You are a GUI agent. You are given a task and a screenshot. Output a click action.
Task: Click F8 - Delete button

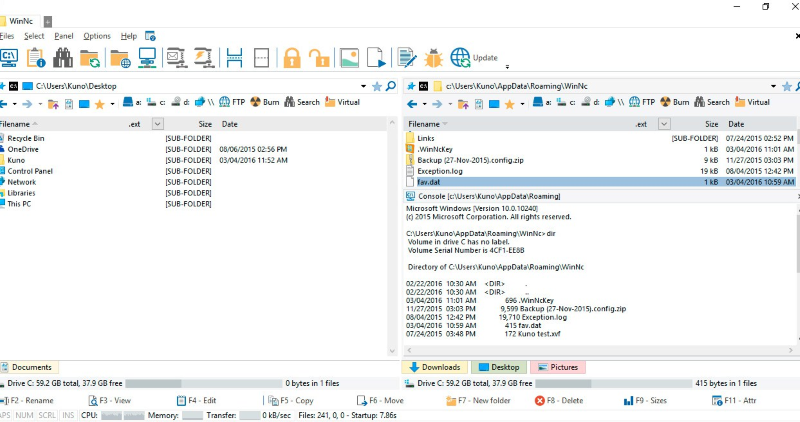click(x=559, y=401)
